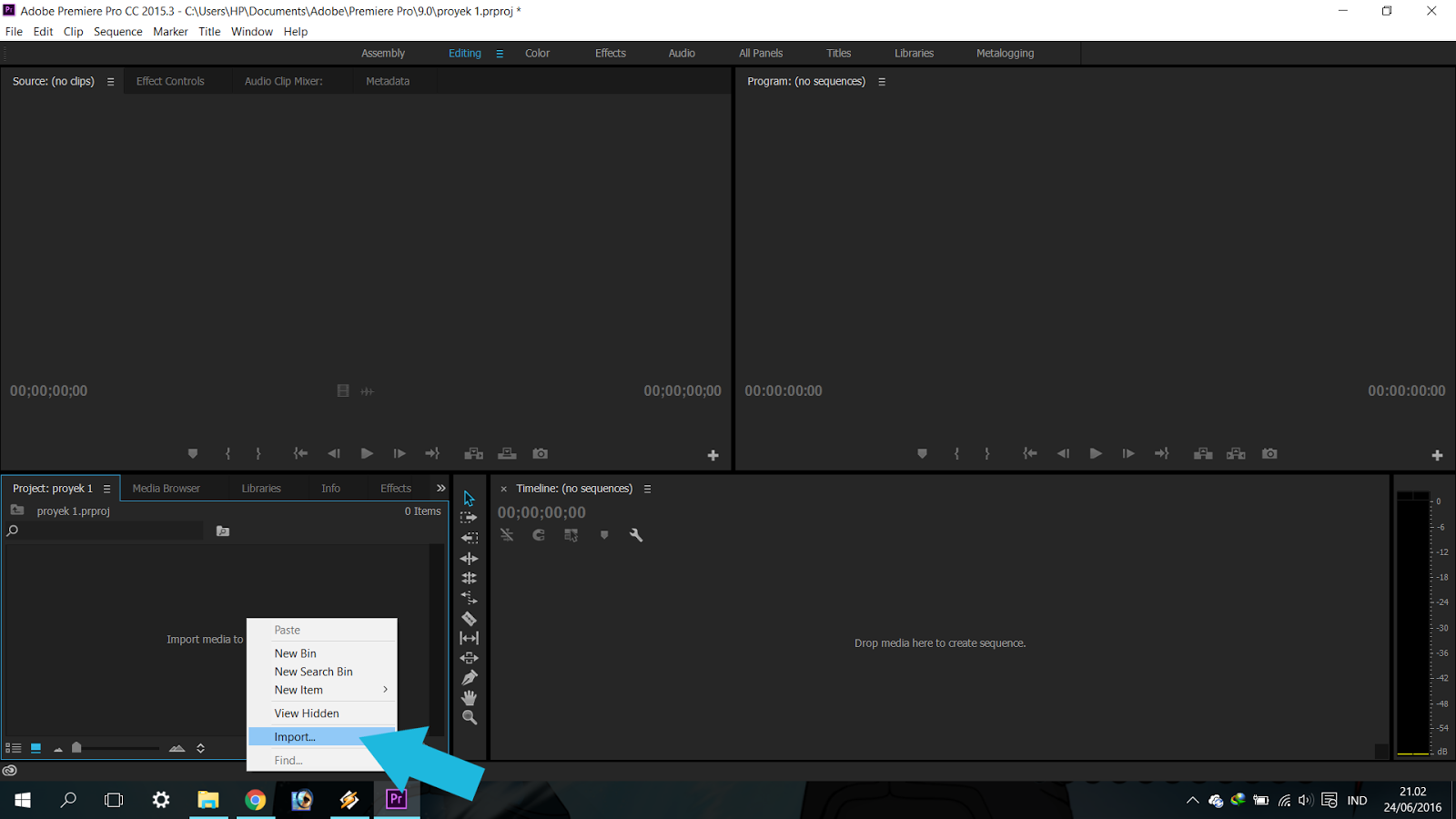This screenshot has width=1456, height=819.
Task: Open Source monitor button editor plus
Action: 713,455
